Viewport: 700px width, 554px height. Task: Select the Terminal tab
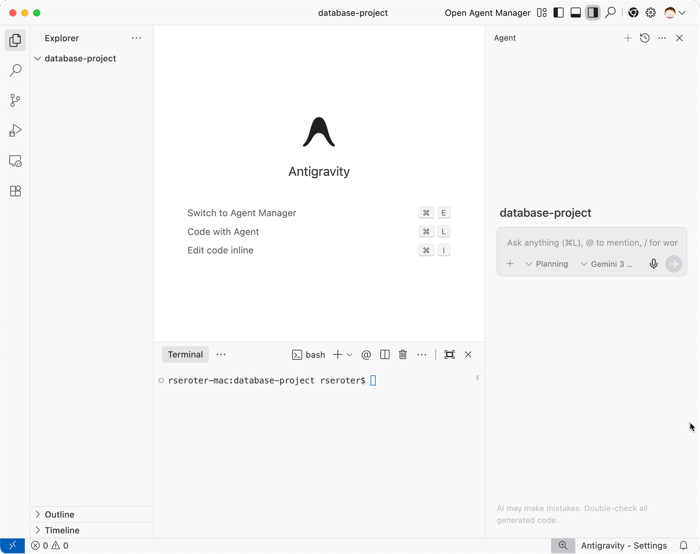[185, 354]
